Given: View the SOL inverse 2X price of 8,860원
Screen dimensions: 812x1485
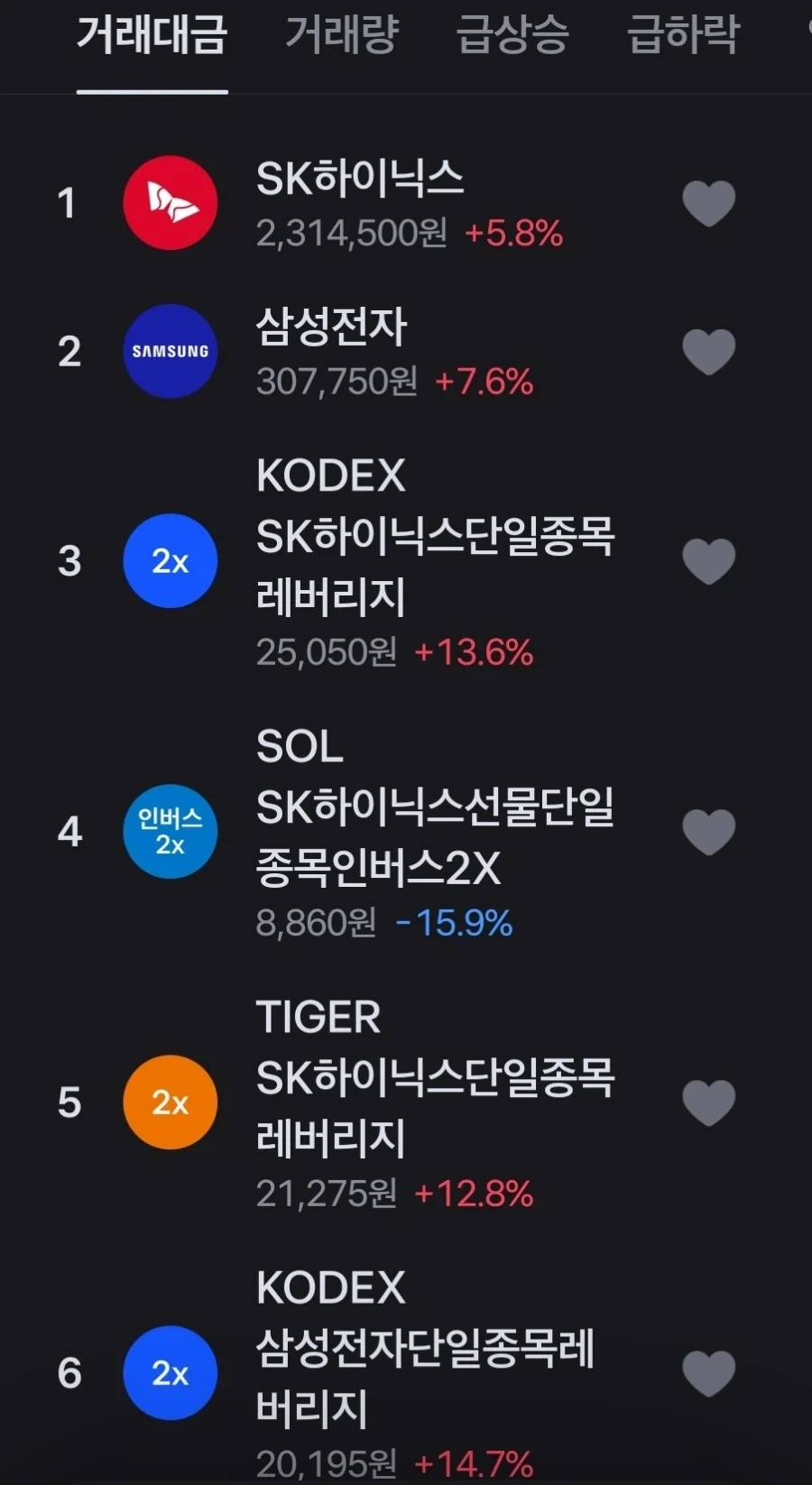Looking at the screenshot, I should pos(317,923).
